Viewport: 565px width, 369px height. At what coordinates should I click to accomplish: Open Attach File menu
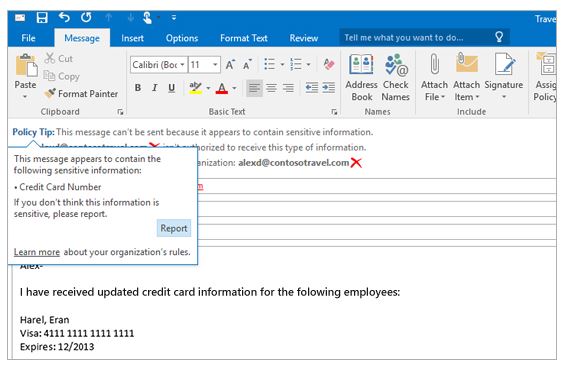[434, 77]
